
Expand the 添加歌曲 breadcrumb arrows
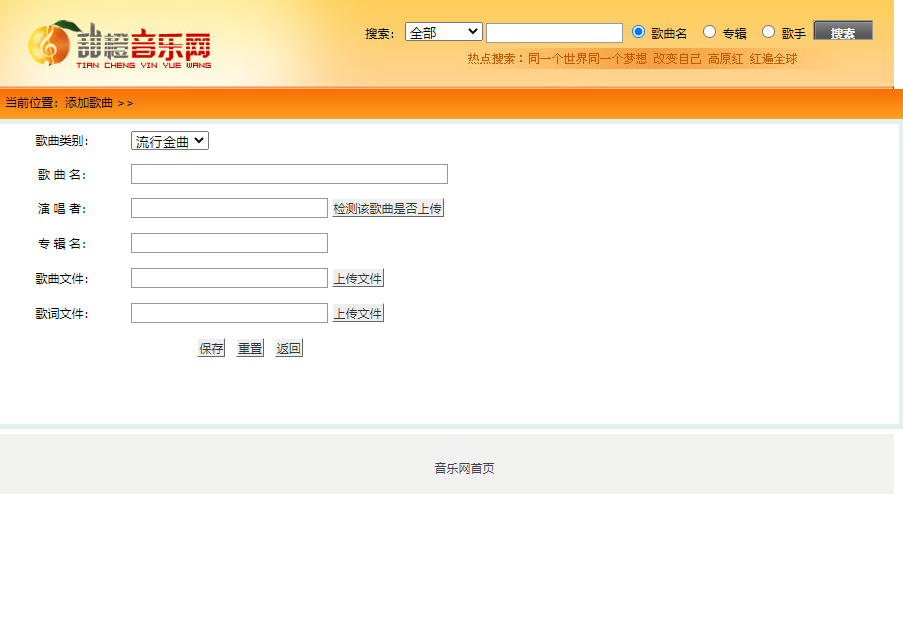[124, 102]
